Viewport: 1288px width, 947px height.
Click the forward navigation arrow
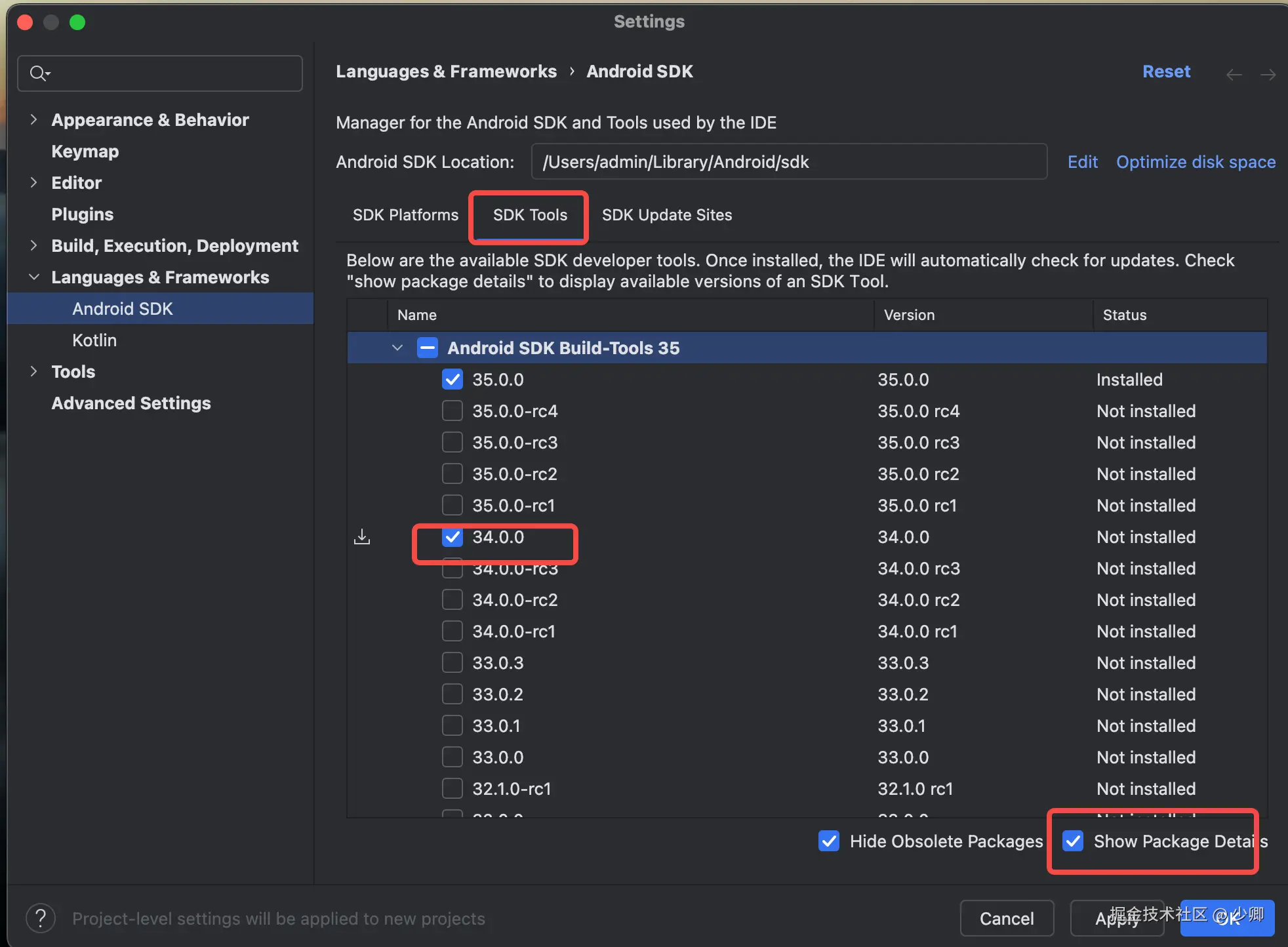pos(1268,75)
